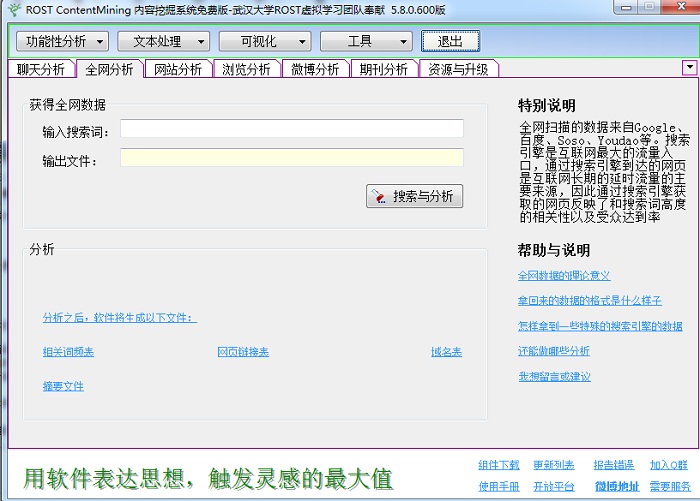
Task: Open the 微博分析 tab
Action: 315,69
